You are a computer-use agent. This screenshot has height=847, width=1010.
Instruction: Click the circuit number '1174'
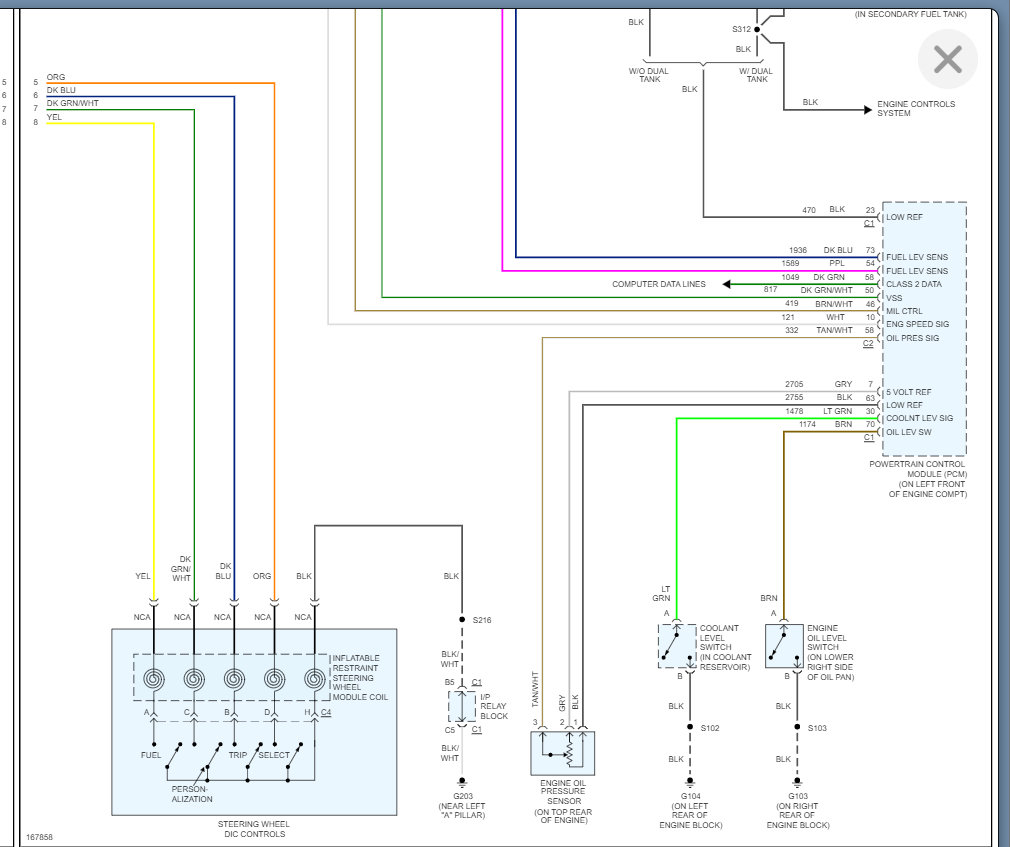807,424
